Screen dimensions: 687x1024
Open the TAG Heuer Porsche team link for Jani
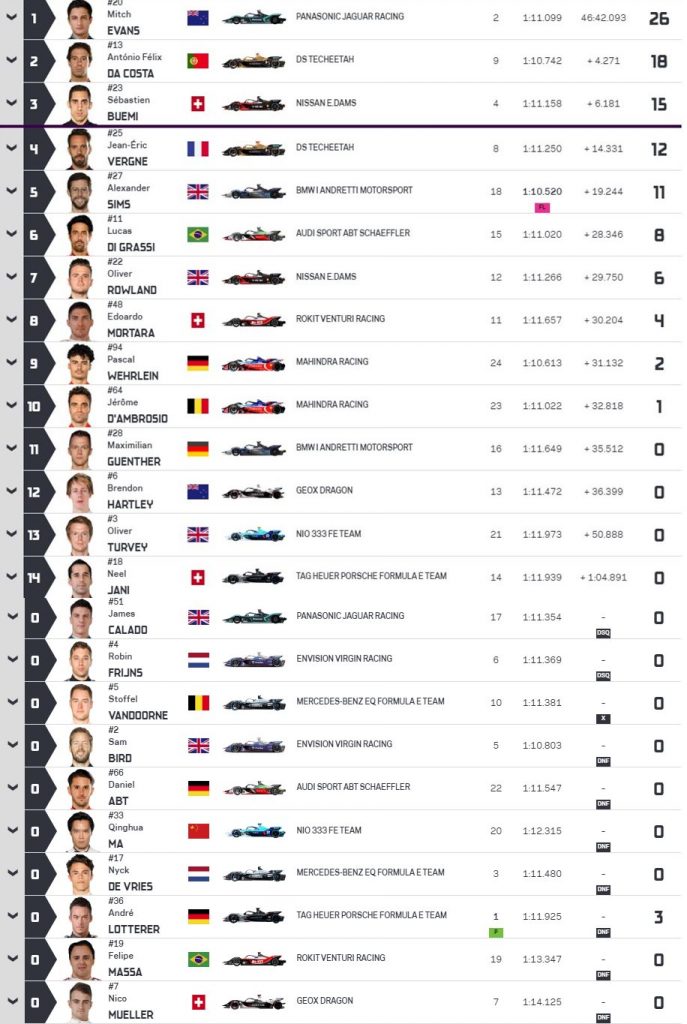[372, 576]
